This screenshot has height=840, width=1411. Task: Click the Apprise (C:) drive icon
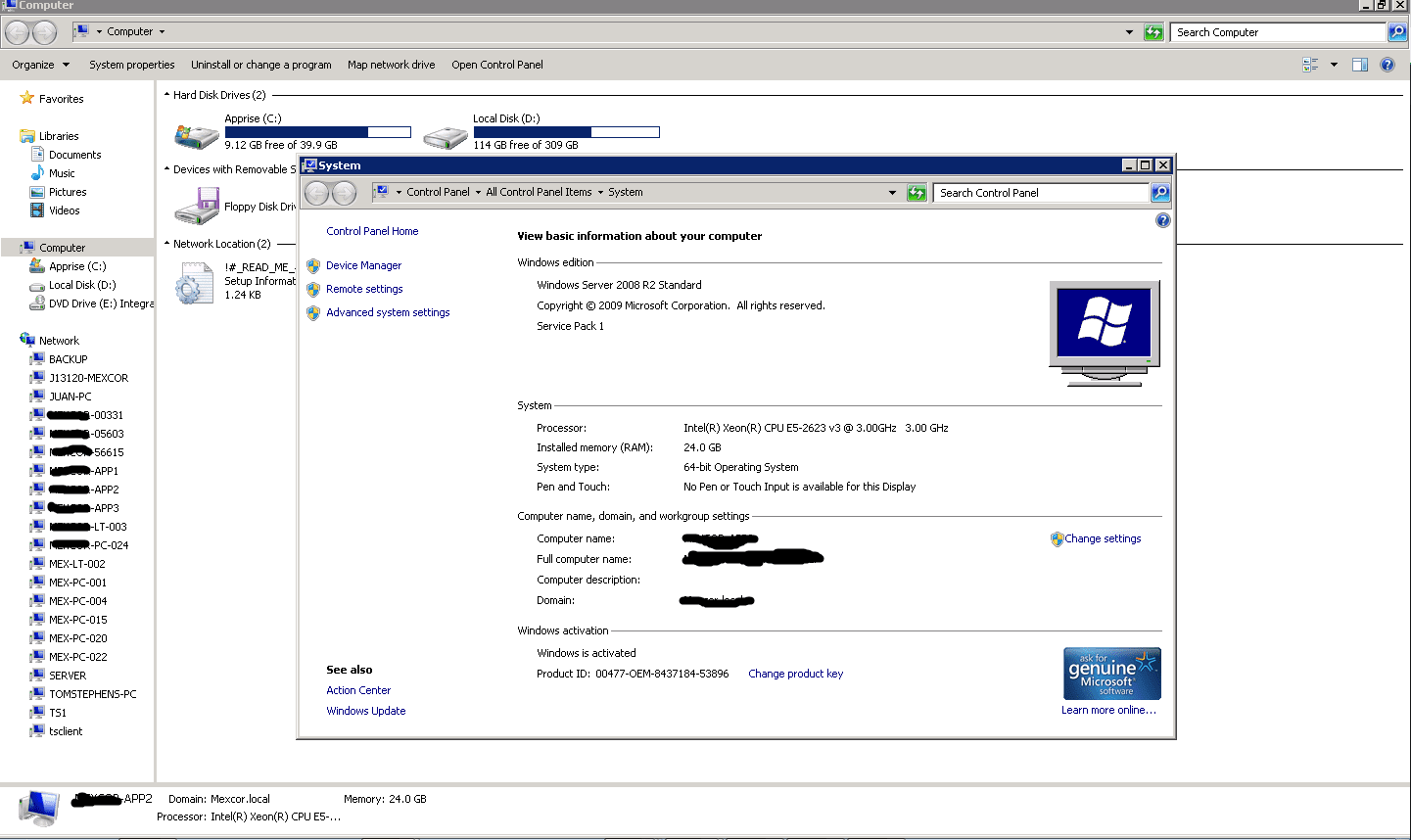click(x=196, y=133)
